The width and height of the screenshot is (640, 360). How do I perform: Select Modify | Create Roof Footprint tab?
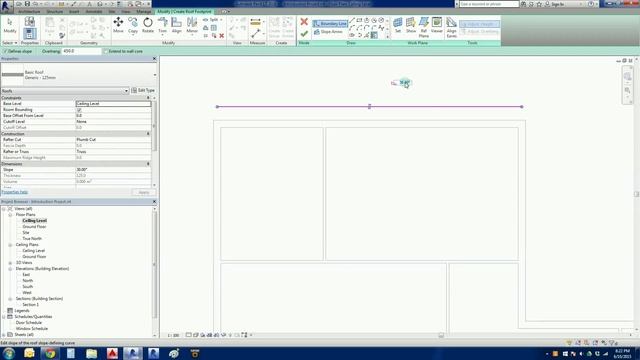184,11
